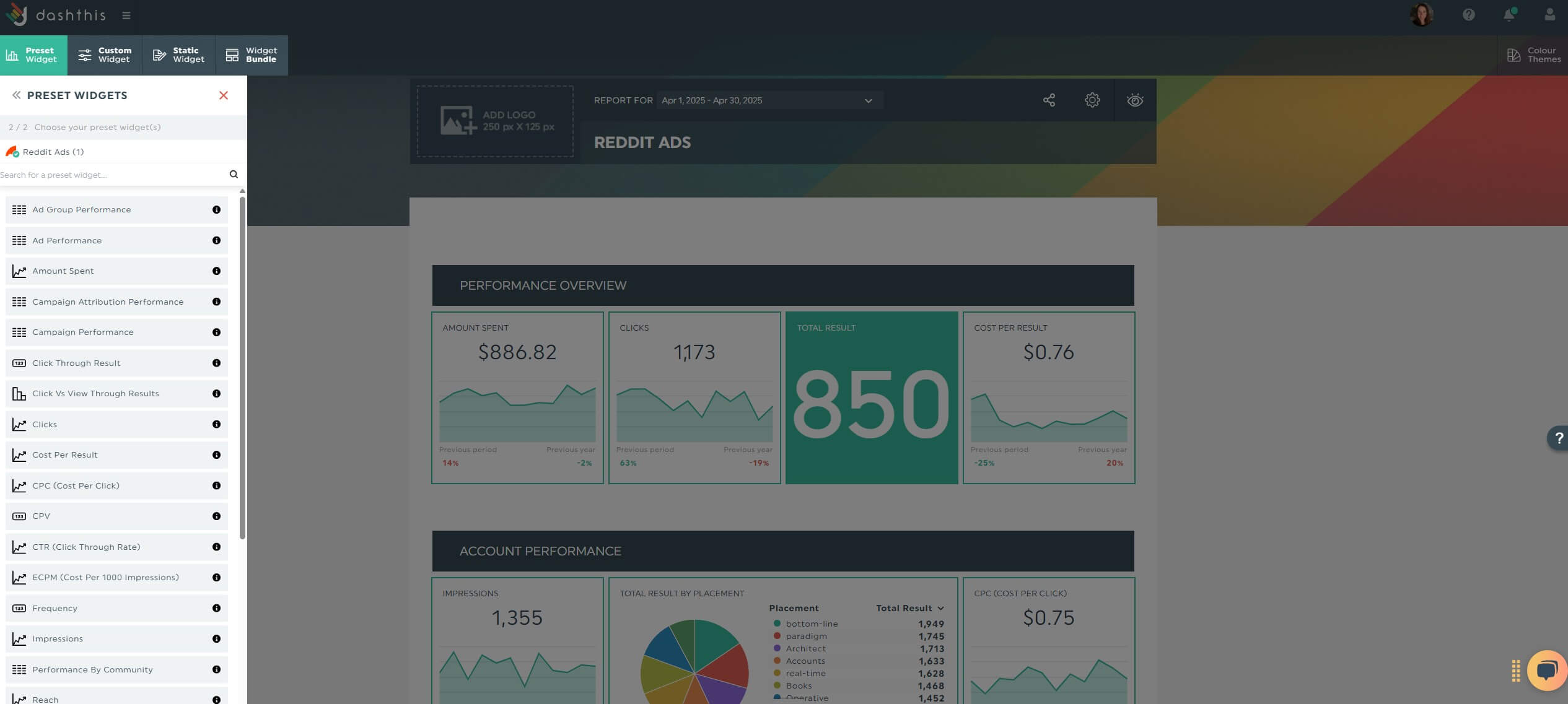Select the Static Widget tab
Screen dimensions: 1568x704
tap(178, 55)
